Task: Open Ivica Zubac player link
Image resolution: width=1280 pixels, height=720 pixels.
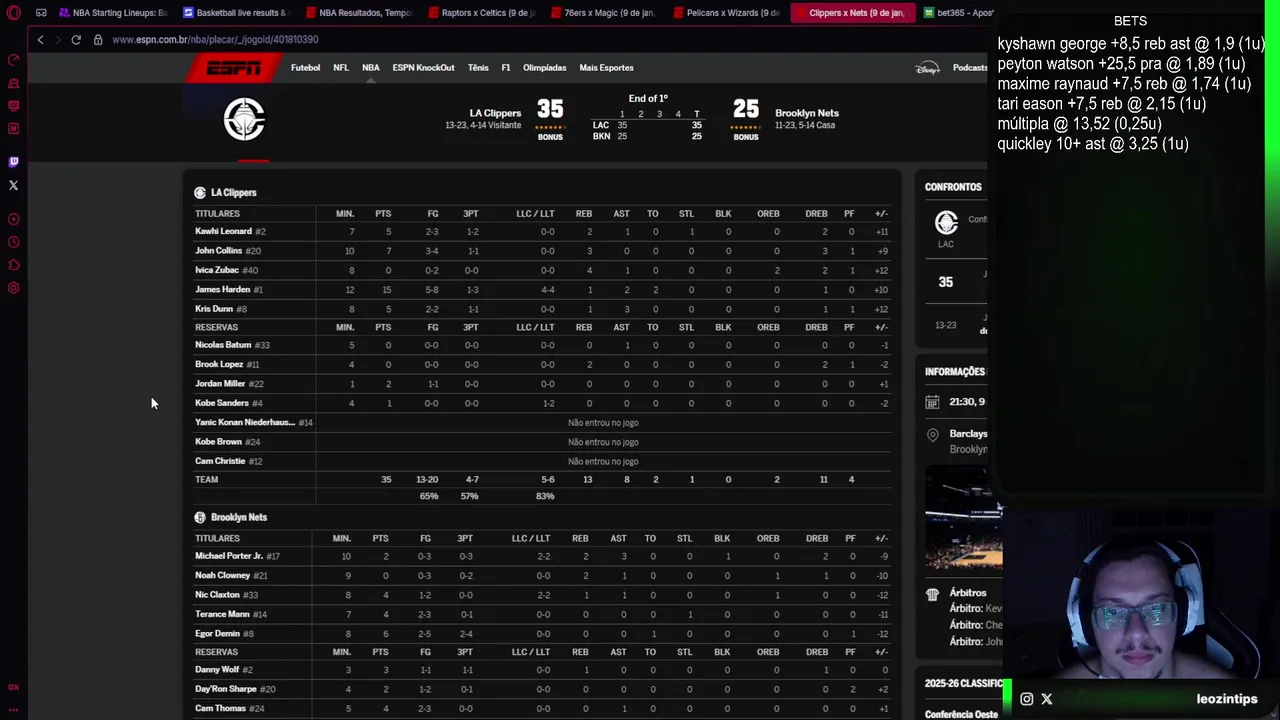Action: (x=217, y=270)
